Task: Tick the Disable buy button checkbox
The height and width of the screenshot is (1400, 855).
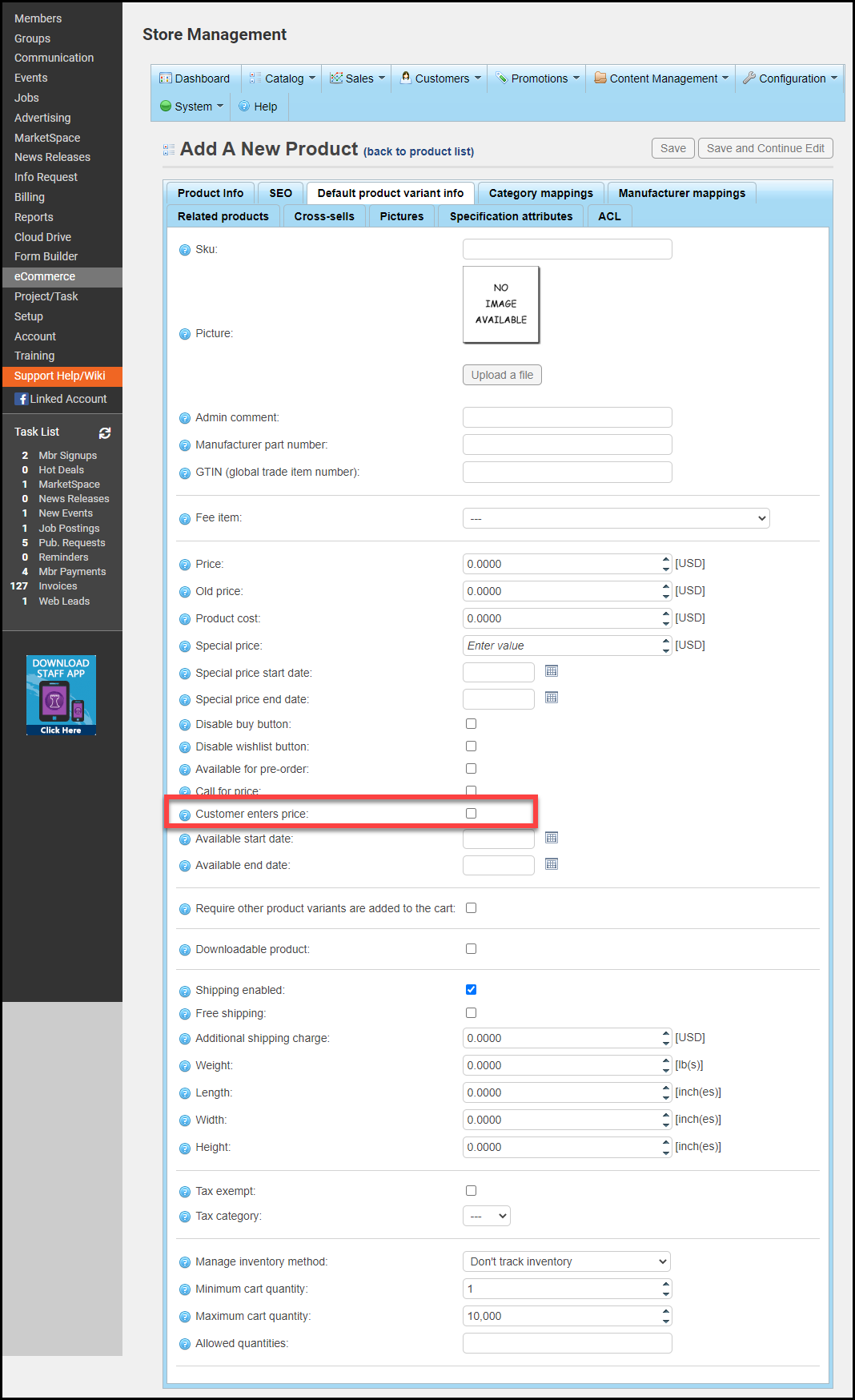Action: click(x=471, y=724)
